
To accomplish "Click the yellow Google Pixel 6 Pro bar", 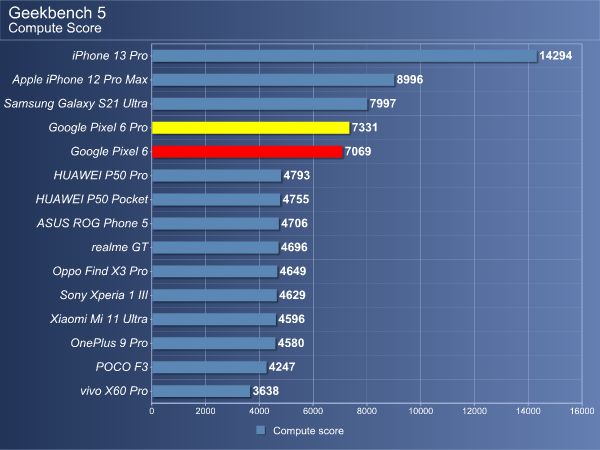I will click(x=251, y=128).
